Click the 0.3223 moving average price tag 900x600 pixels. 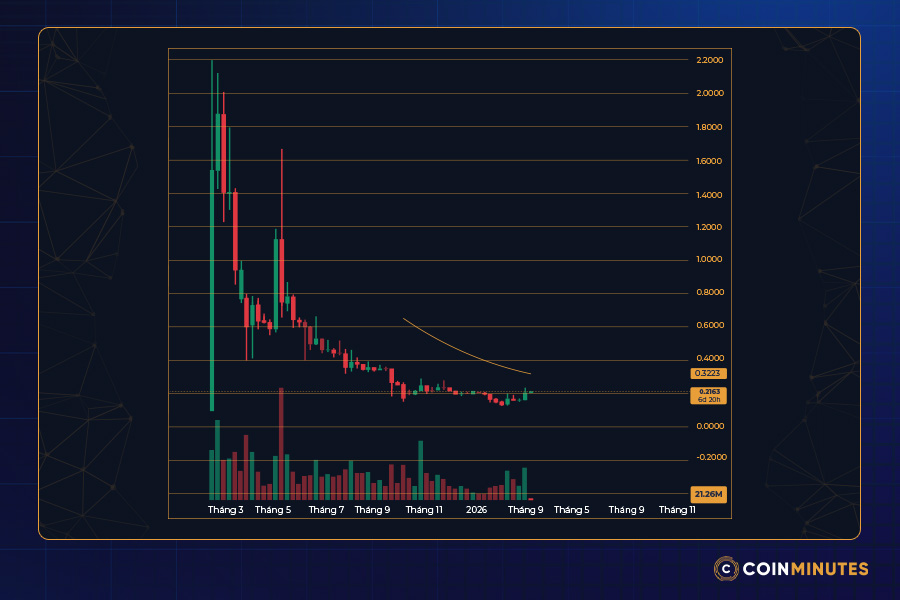point(709,372)
